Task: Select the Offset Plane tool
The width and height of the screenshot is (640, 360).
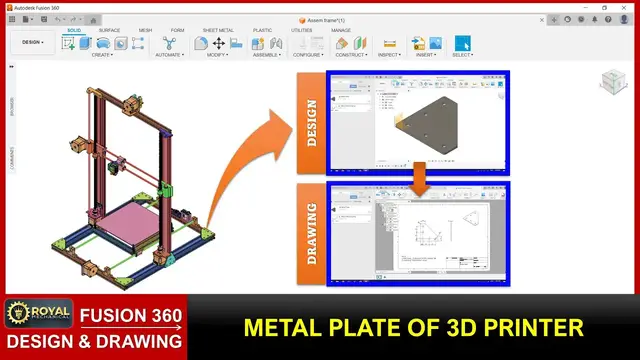Action: click(342, 43)
